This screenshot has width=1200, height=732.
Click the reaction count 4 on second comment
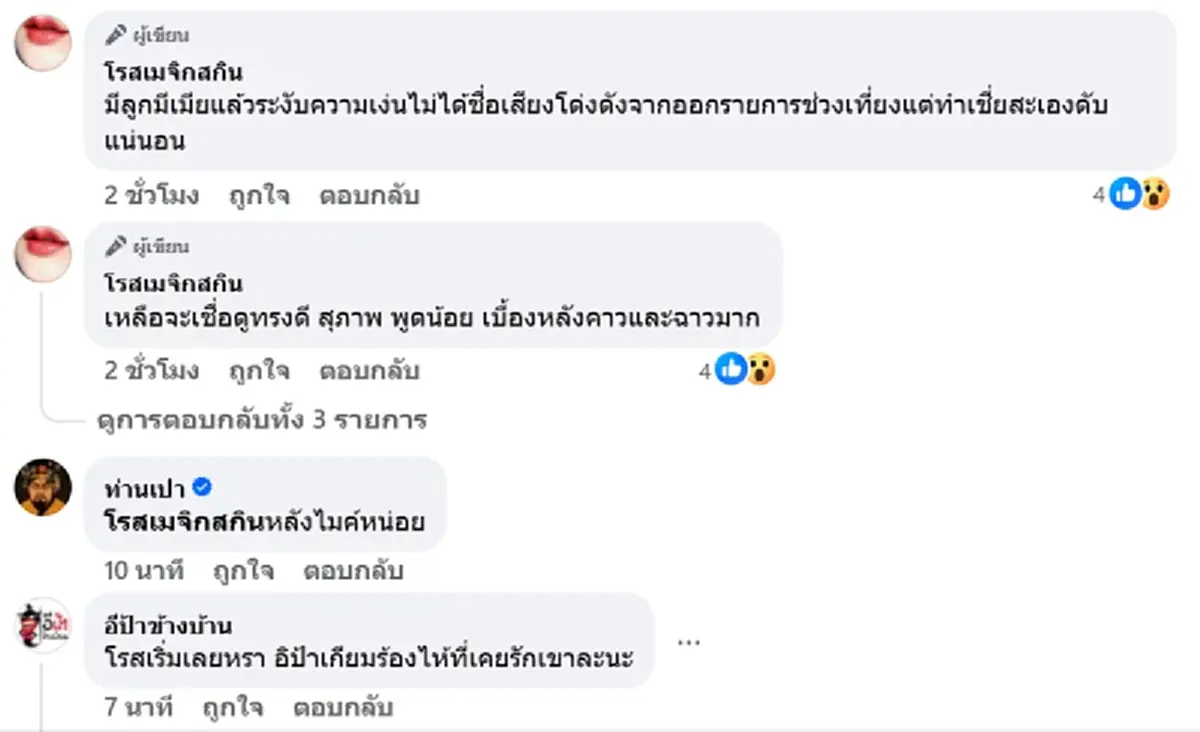coord(706,370)
